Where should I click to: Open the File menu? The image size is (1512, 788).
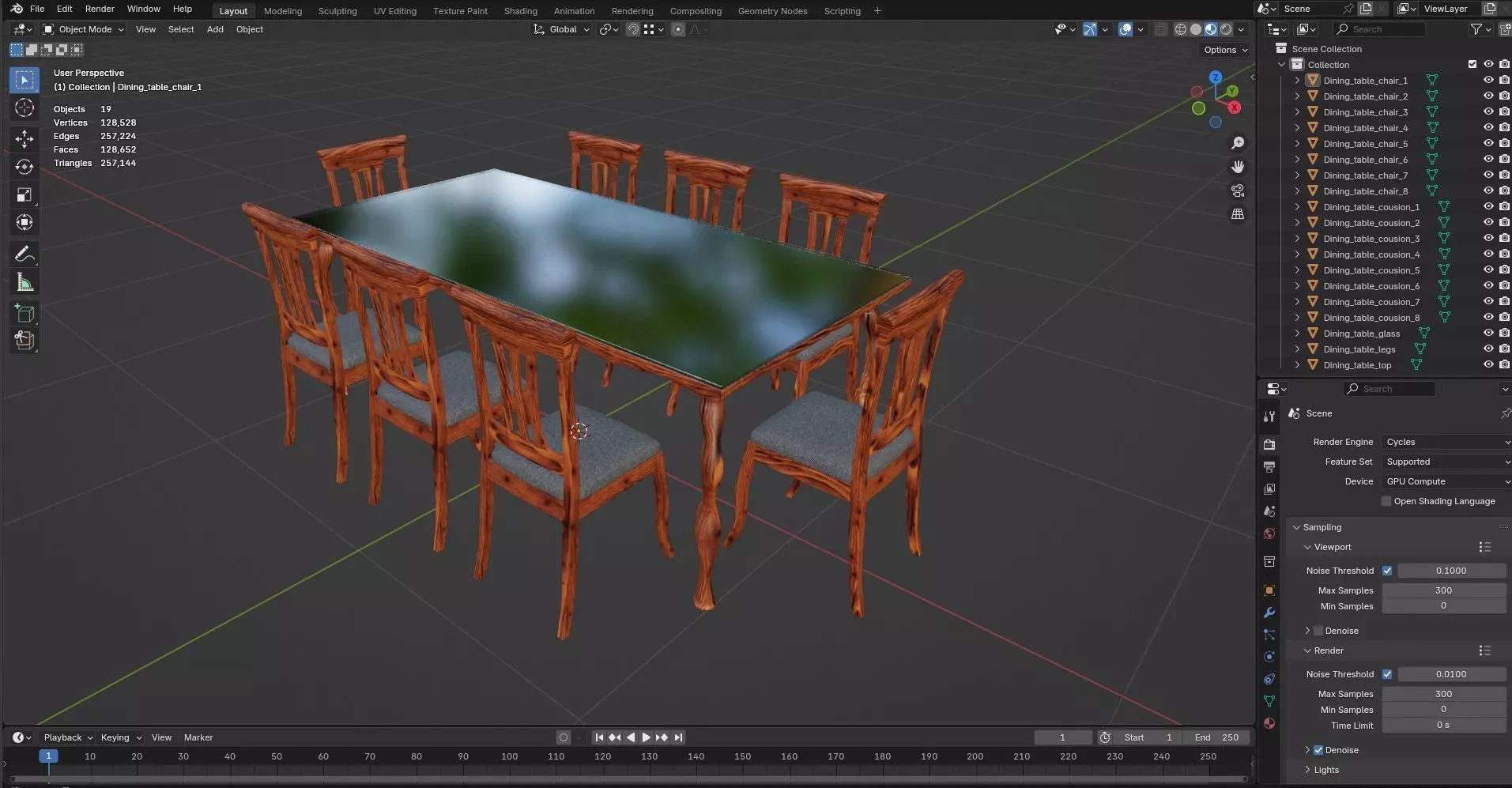(37, 9)
